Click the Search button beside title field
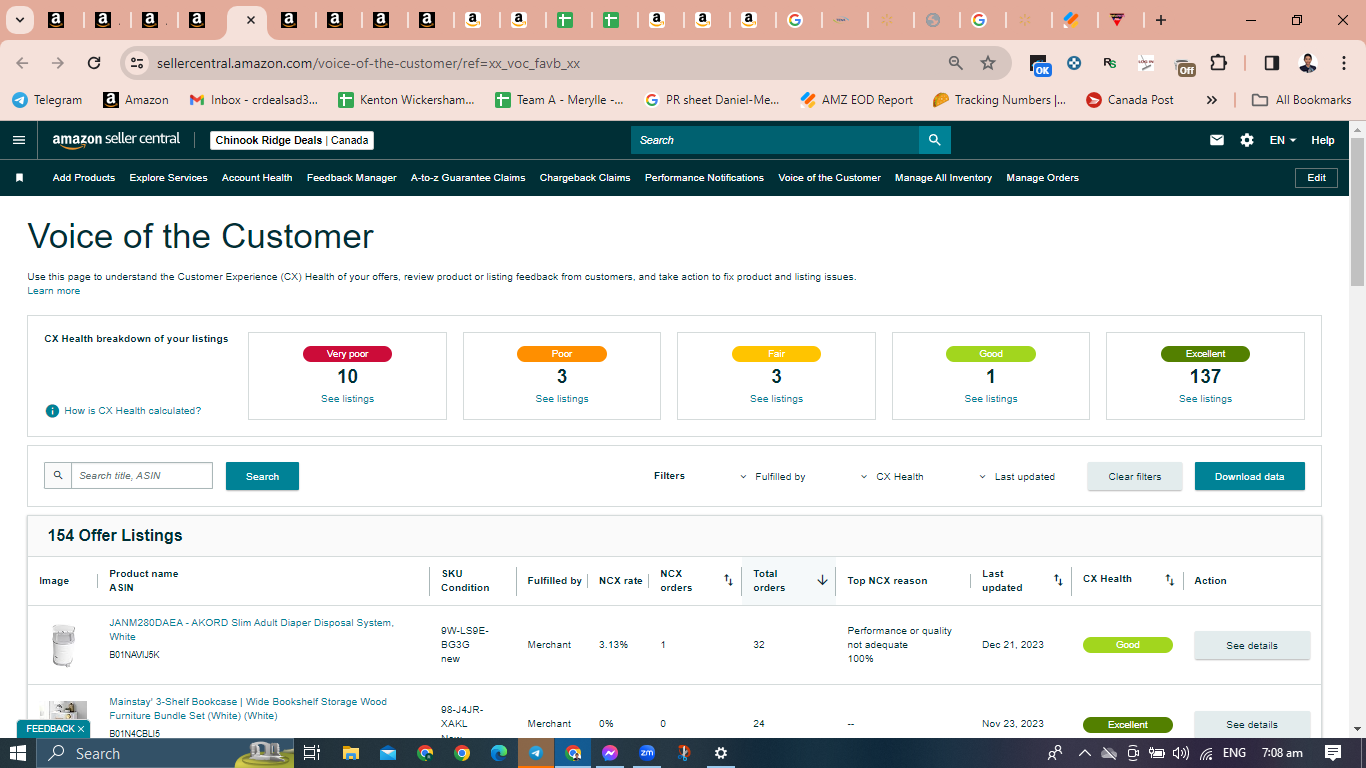The image size is (1366, 768). (262, 476)
